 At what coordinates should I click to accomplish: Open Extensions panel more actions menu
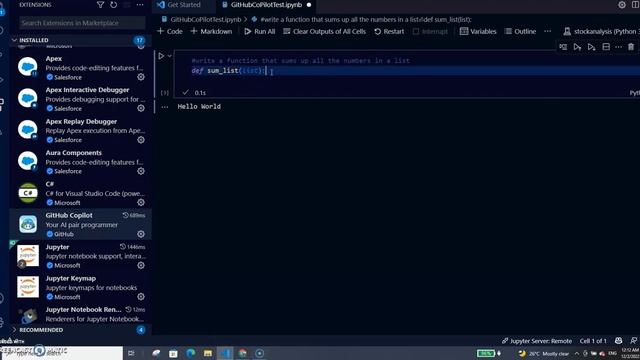[x=140, y=5]
